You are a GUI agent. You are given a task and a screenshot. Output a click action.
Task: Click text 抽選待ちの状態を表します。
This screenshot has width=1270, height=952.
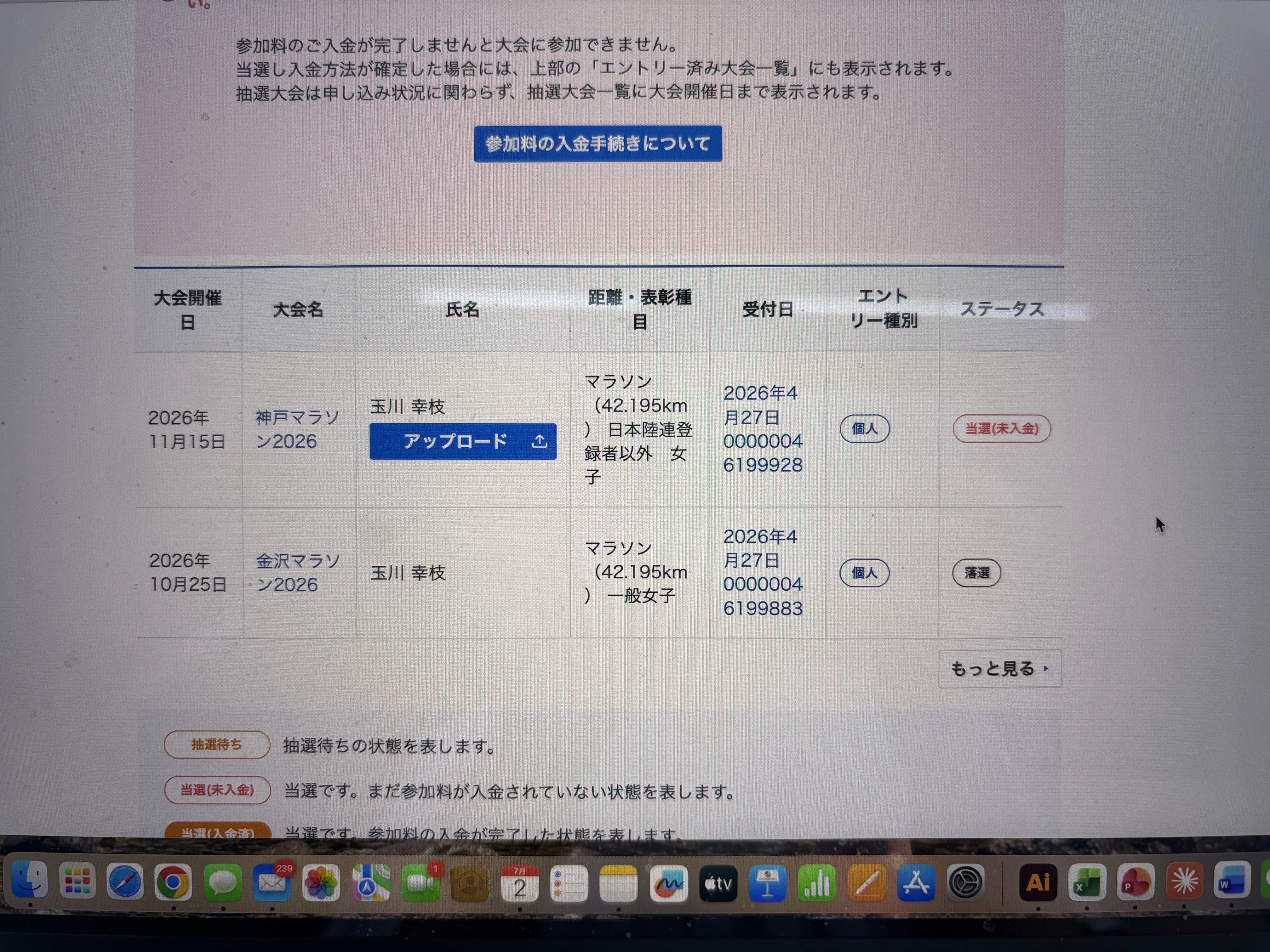coord(389,746)
